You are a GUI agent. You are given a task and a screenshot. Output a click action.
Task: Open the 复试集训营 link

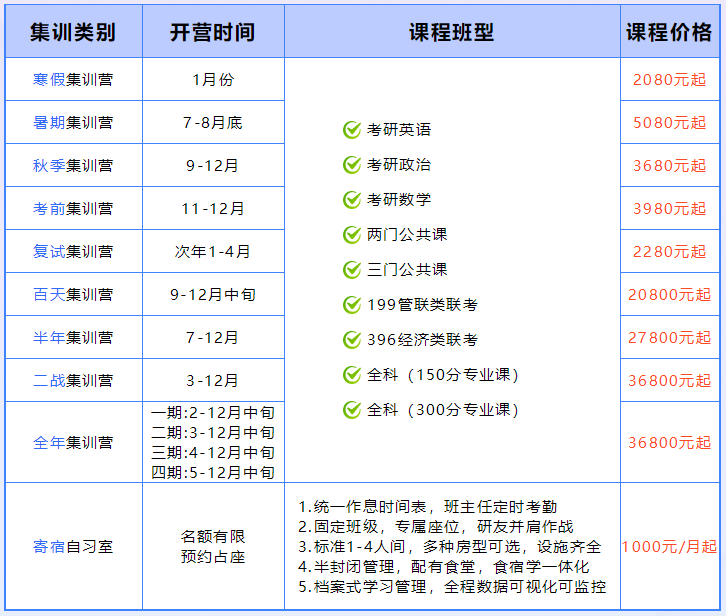(x=73, y=252)
